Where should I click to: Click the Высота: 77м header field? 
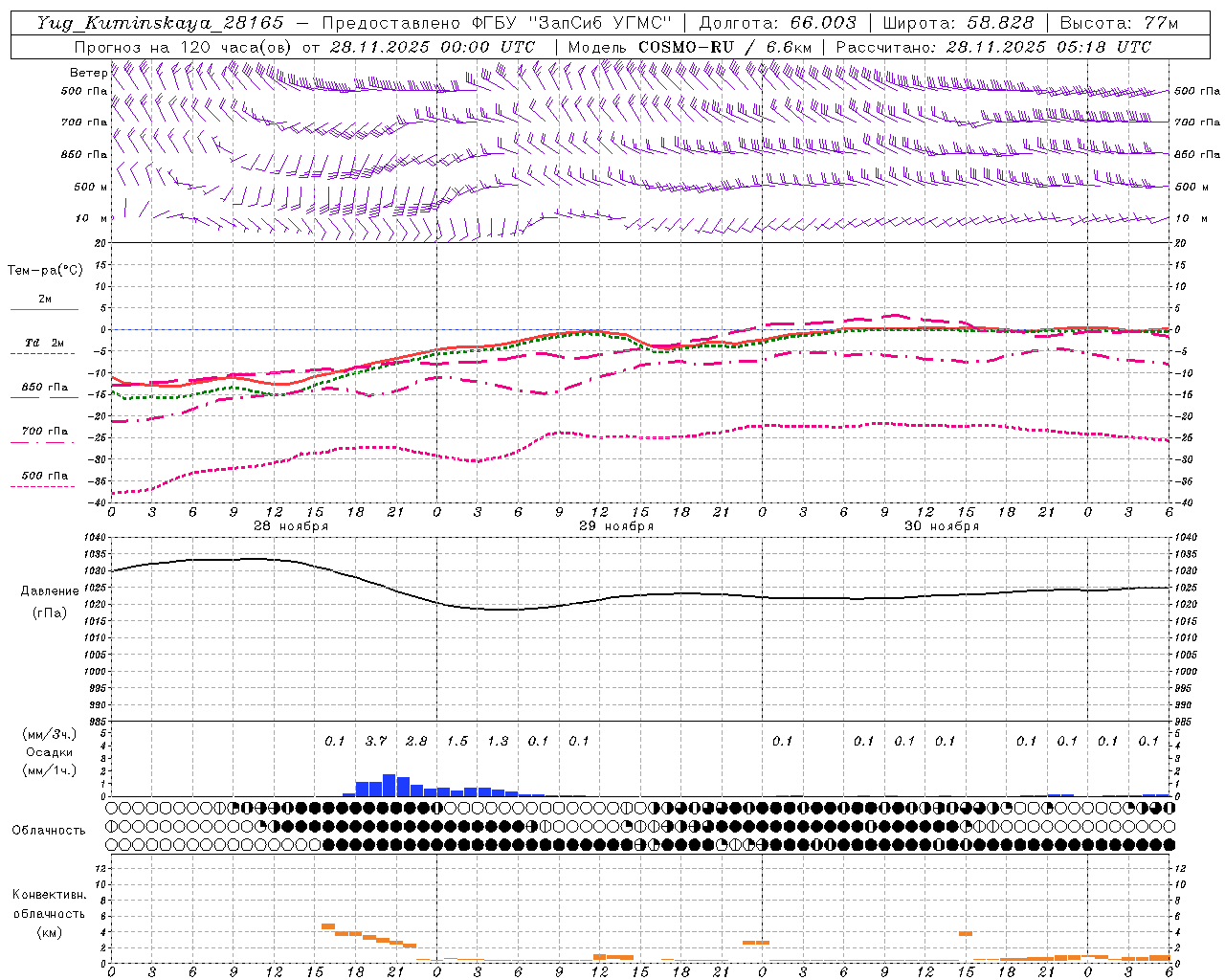pos(1119,23)
